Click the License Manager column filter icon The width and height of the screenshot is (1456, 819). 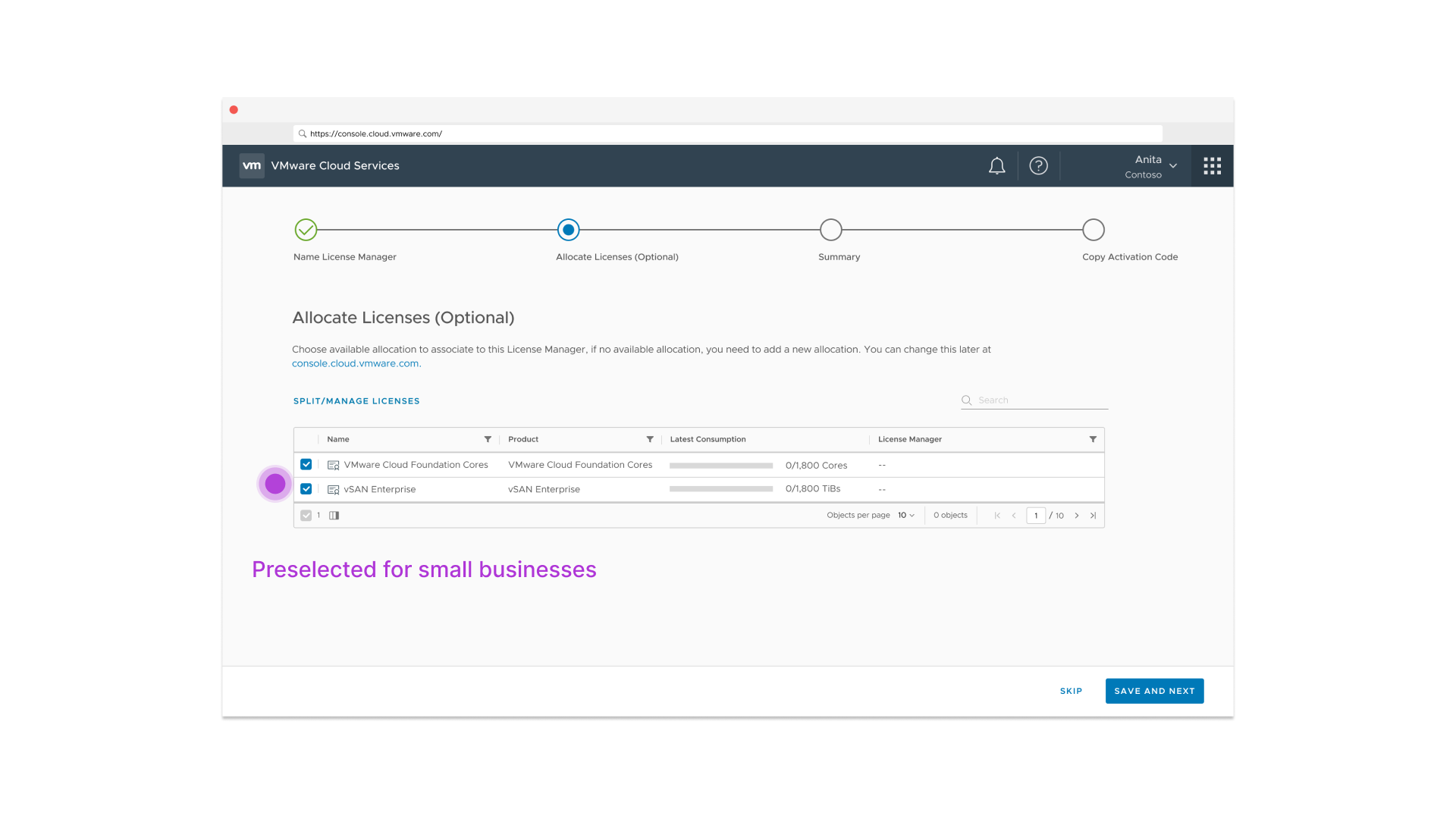coord(1093,440)
